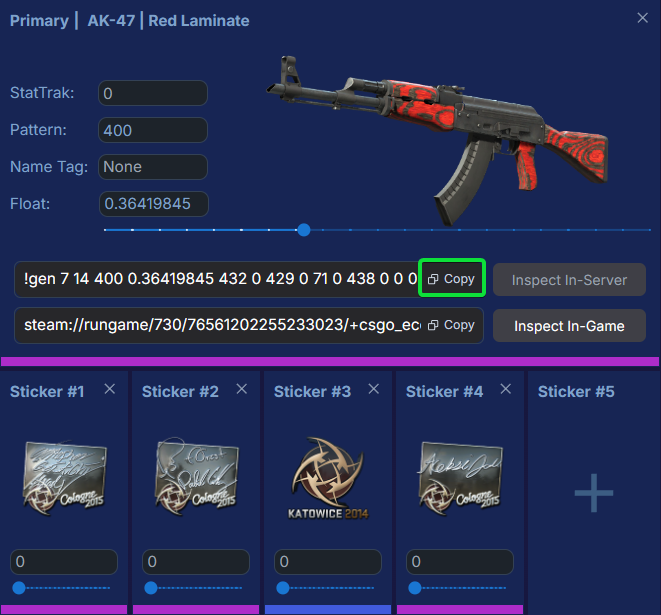Select the Sticker #4 Cologne 2015 signature image
This screenshot has width=661, height=615.
[460, 478]
